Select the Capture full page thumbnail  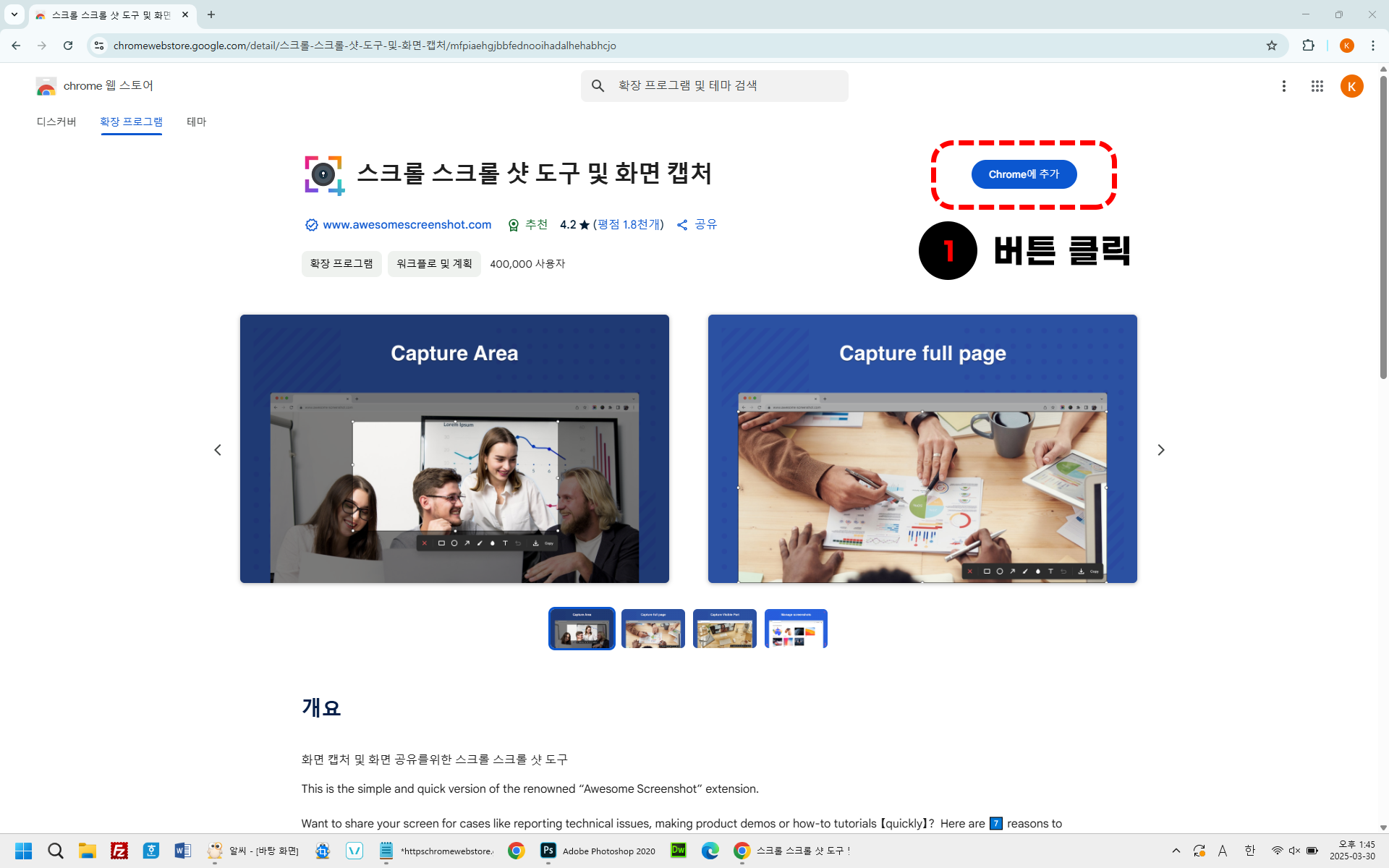[x=653, y=629]
